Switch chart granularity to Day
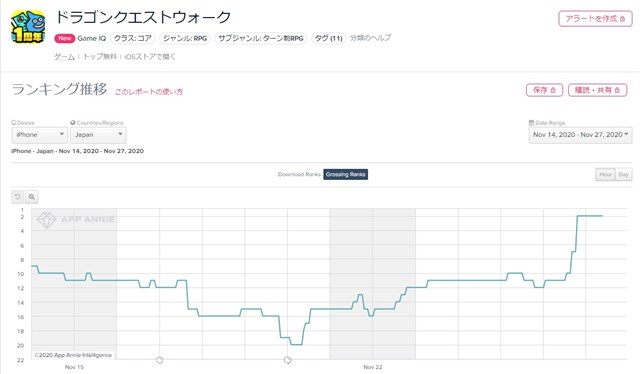The height and width of the screenshot is (374, 640). click(623, 174)
